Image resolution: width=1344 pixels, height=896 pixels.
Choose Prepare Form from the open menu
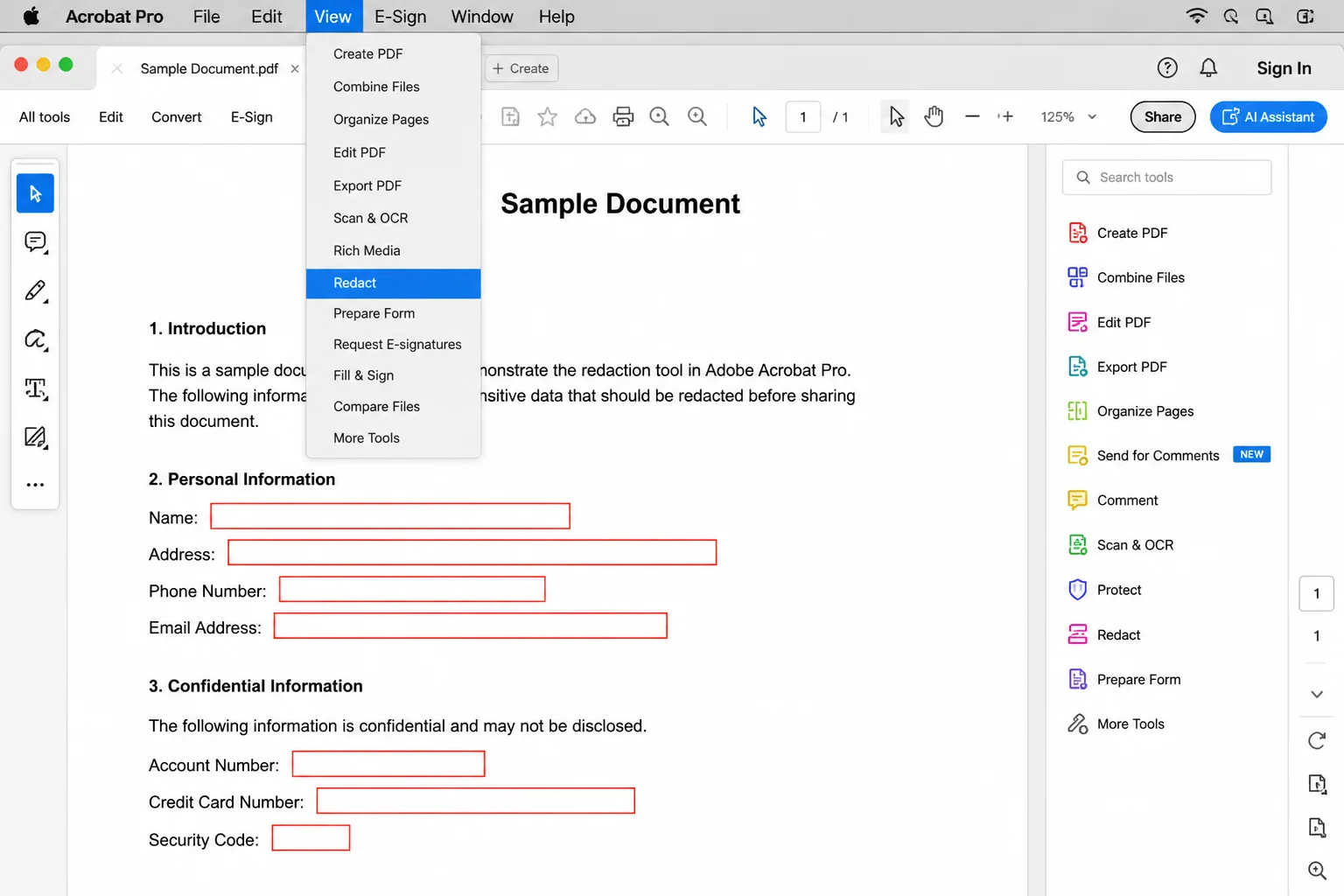pyautogui.click(x=394, y=314)
